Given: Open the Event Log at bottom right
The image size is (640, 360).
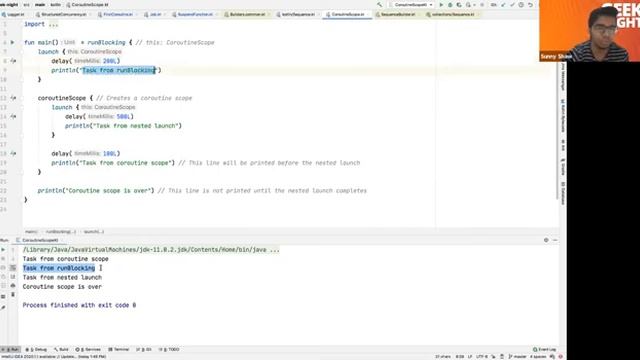Looking at the screenshot, I should tap(545, 349).
